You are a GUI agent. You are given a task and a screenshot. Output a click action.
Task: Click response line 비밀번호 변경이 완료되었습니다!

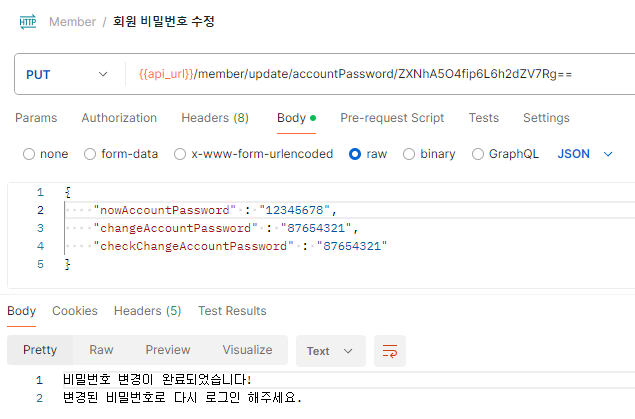[x=157, y=380]
